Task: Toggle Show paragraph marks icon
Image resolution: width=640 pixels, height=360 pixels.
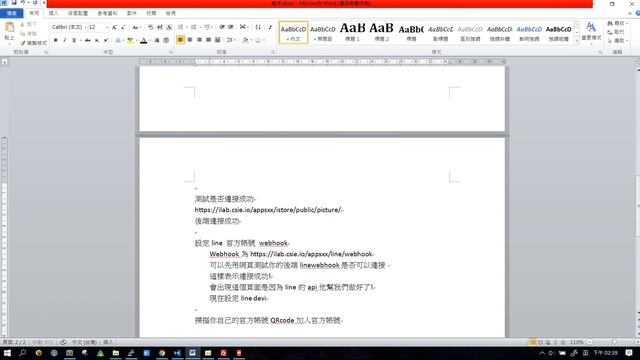Action: coord(270,27)
